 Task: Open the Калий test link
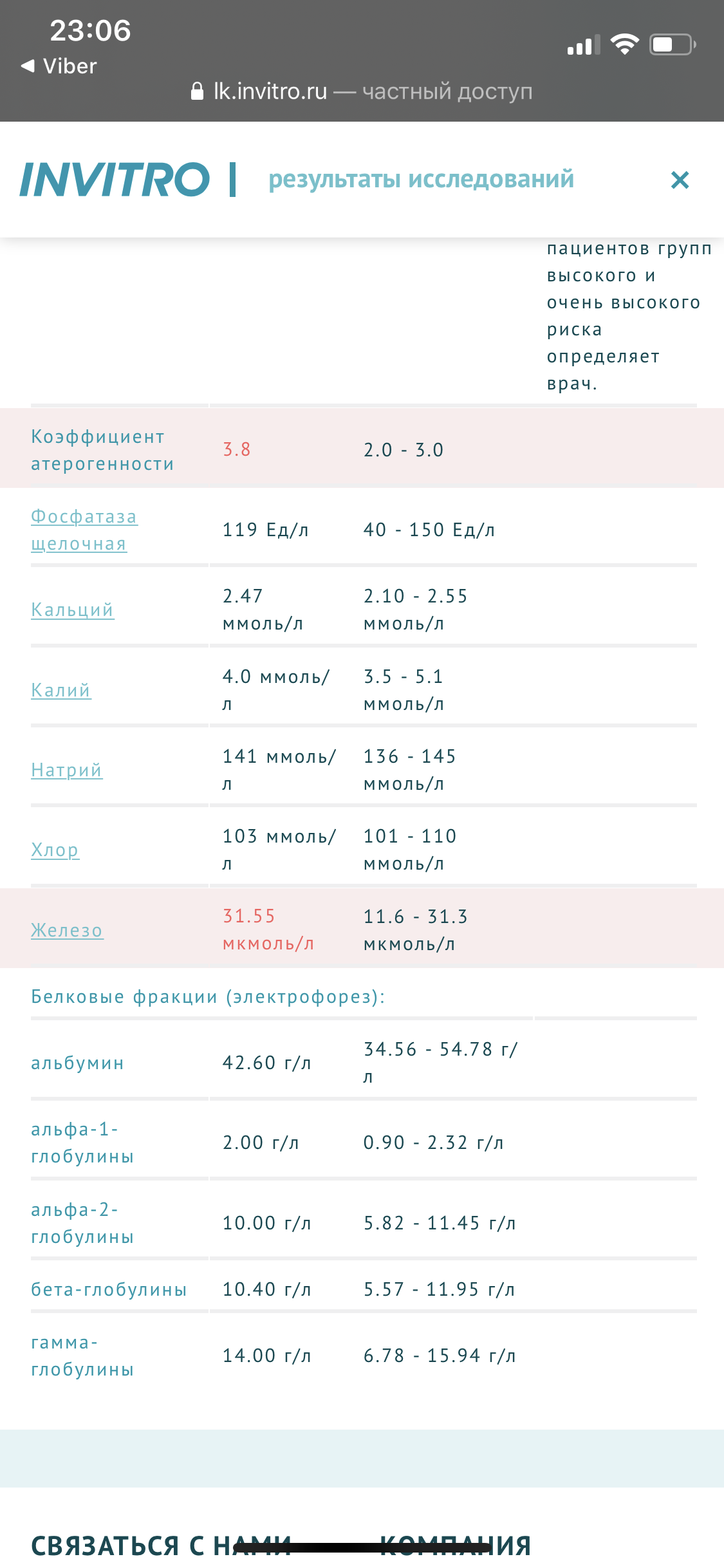(61, 690)
